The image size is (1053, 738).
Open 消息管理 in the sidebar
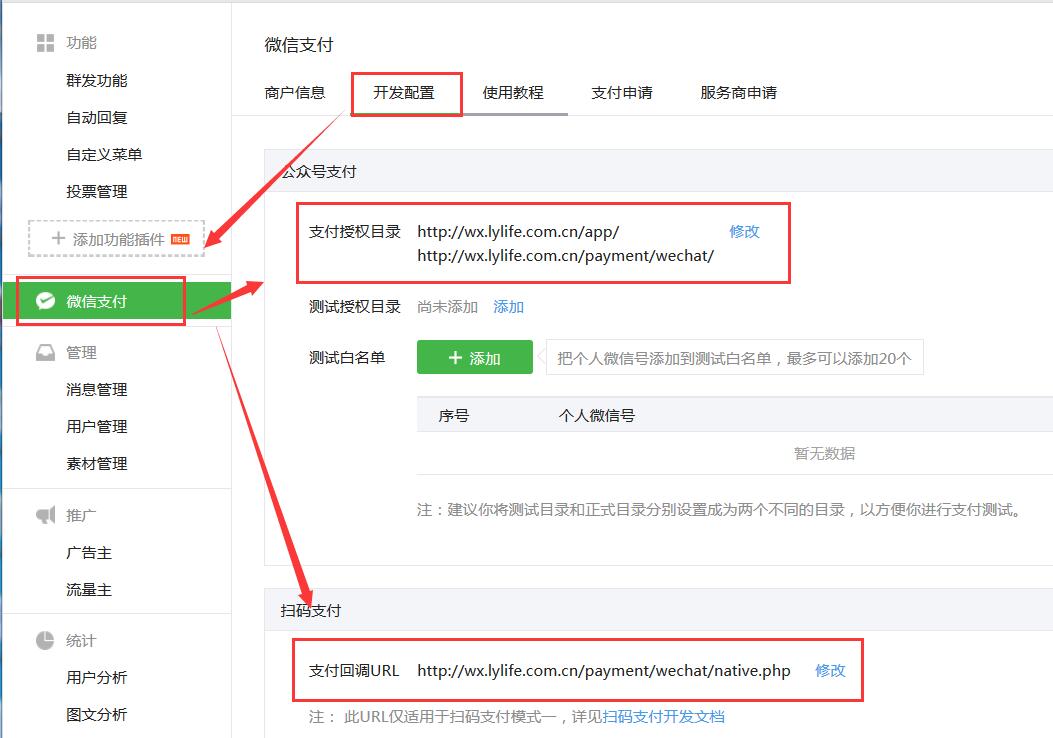point(97,389)
